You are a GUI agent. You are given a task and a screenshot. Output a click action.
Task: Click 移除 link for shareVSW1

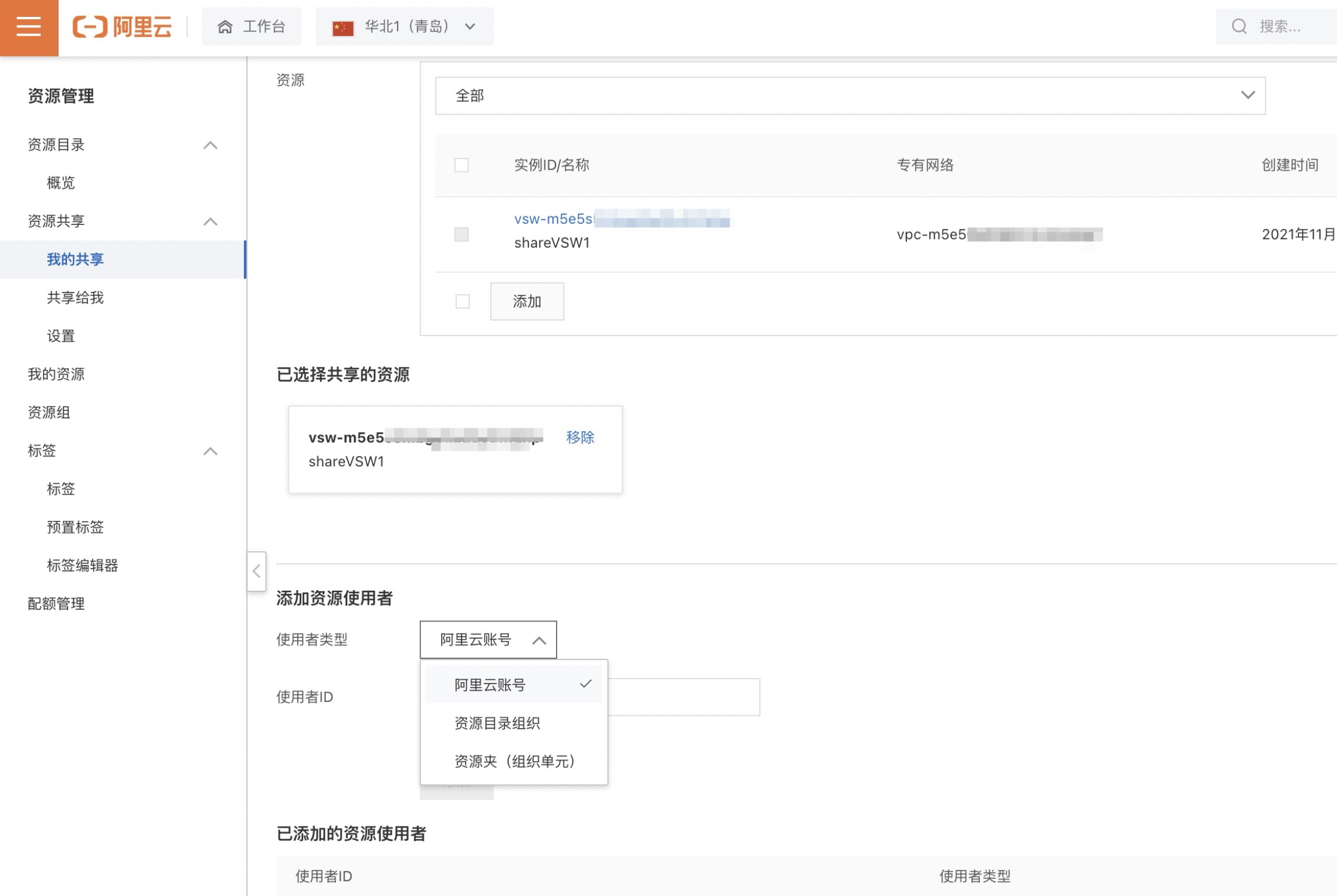pyautogui.click(x=580, y=437)
